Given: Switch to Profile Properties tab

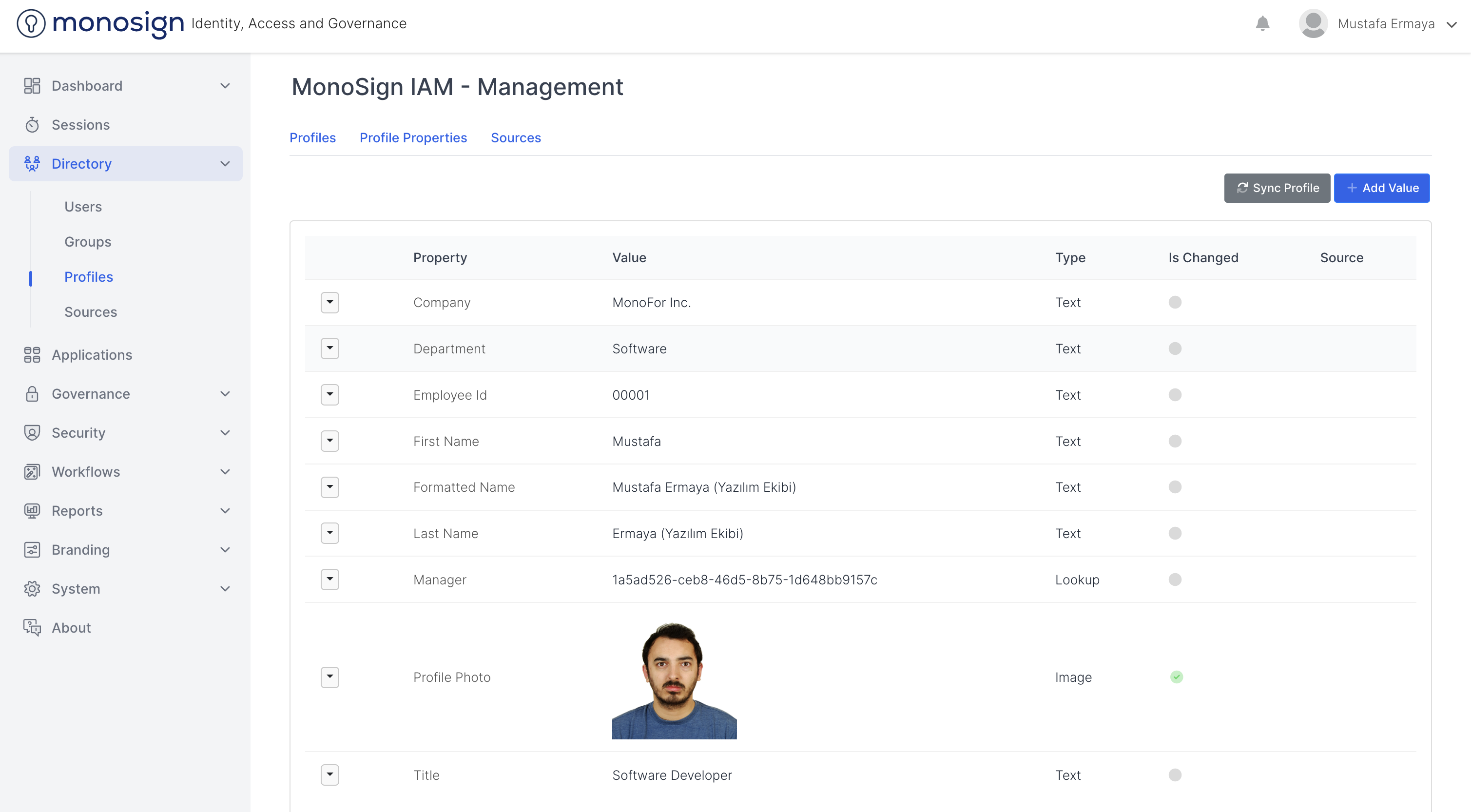Looking at the screenshot, I should [x=413, y=137].
